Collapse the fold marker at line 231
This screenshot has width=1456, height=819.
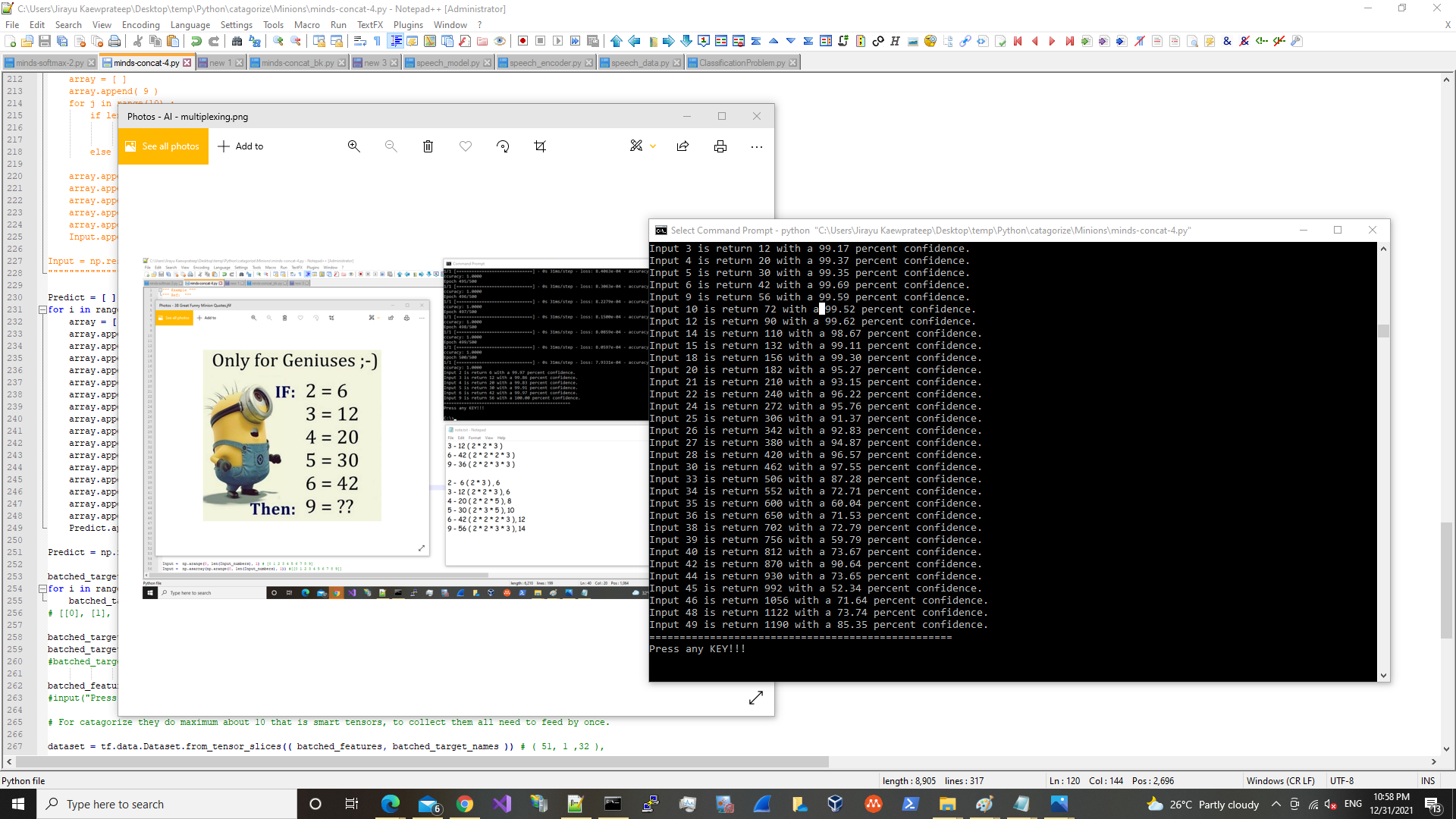[x=42, y=309]
